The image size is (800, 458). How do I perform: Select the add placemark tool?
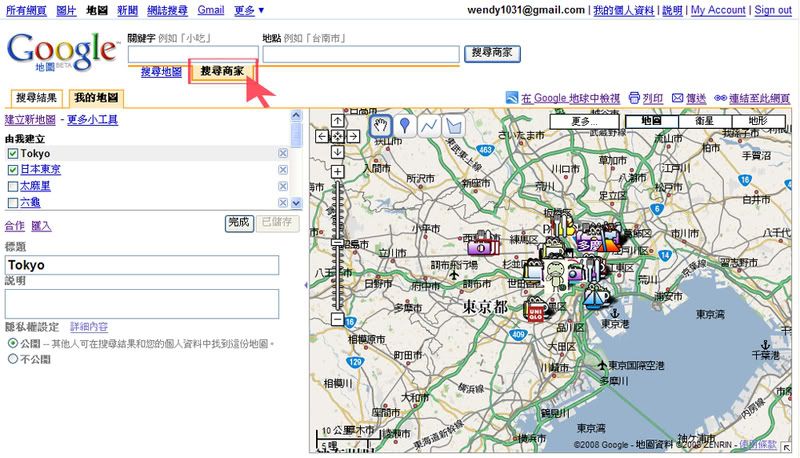pos(405,125)
